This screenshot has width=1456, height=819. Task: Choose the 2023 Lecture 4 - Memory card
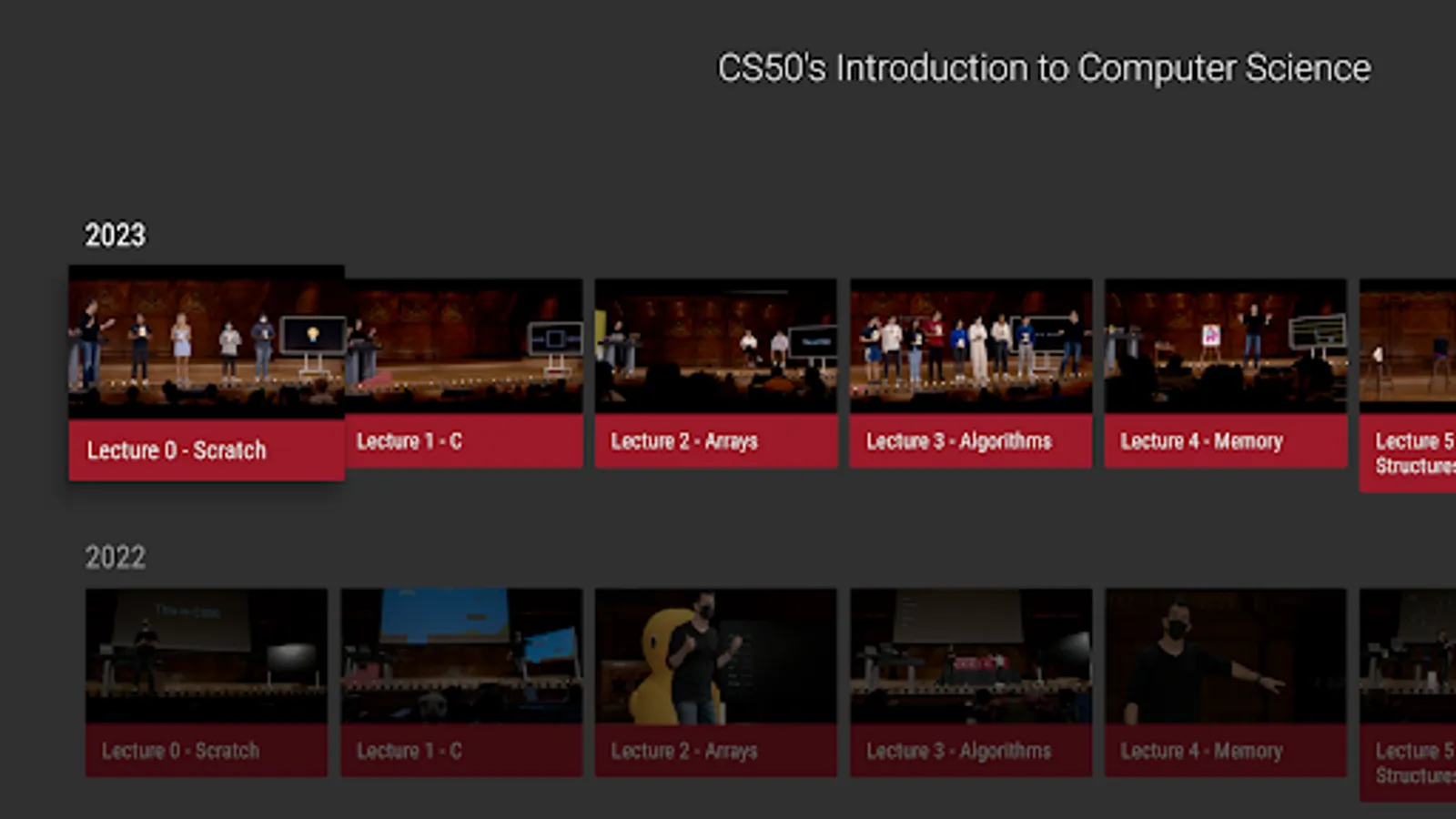(1226, 373)
